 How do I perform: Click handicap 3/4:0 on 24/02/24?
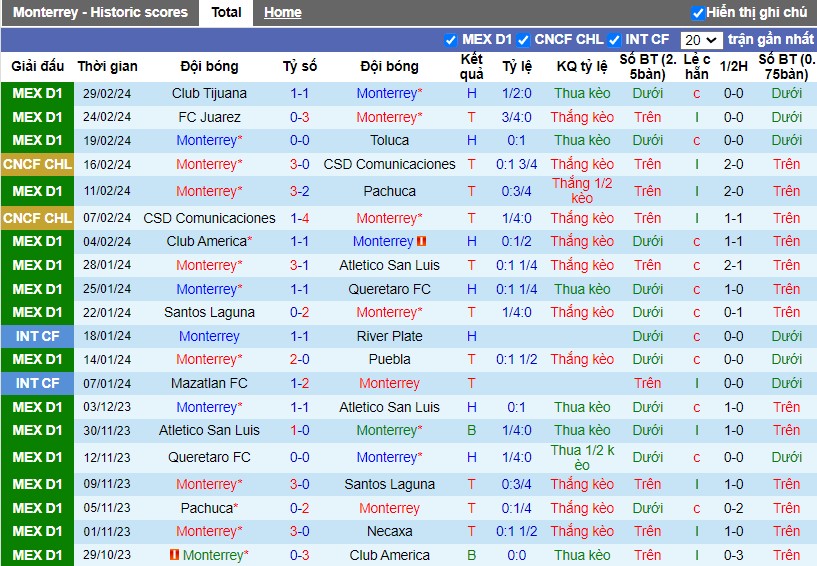point(516,117)
